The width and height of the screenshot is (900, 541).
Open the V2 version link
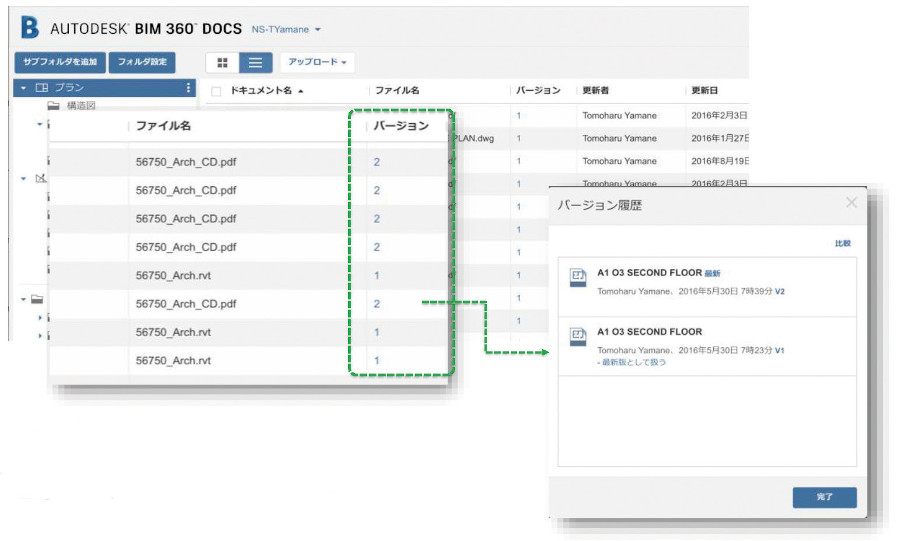[x=779, y=291]
